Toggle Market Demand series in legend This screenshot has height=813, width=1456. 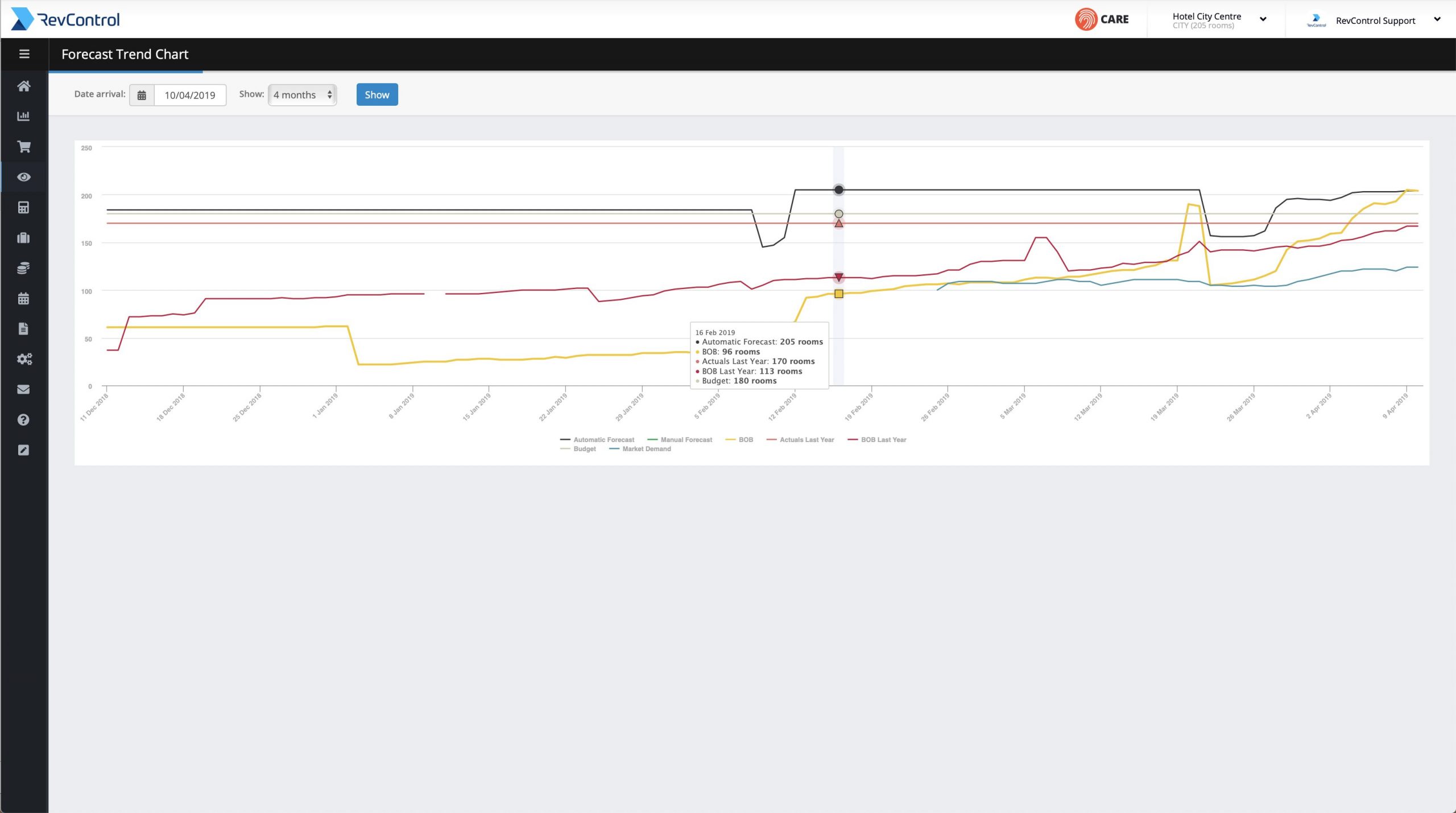pyautogui.click(x=640, y=449)
